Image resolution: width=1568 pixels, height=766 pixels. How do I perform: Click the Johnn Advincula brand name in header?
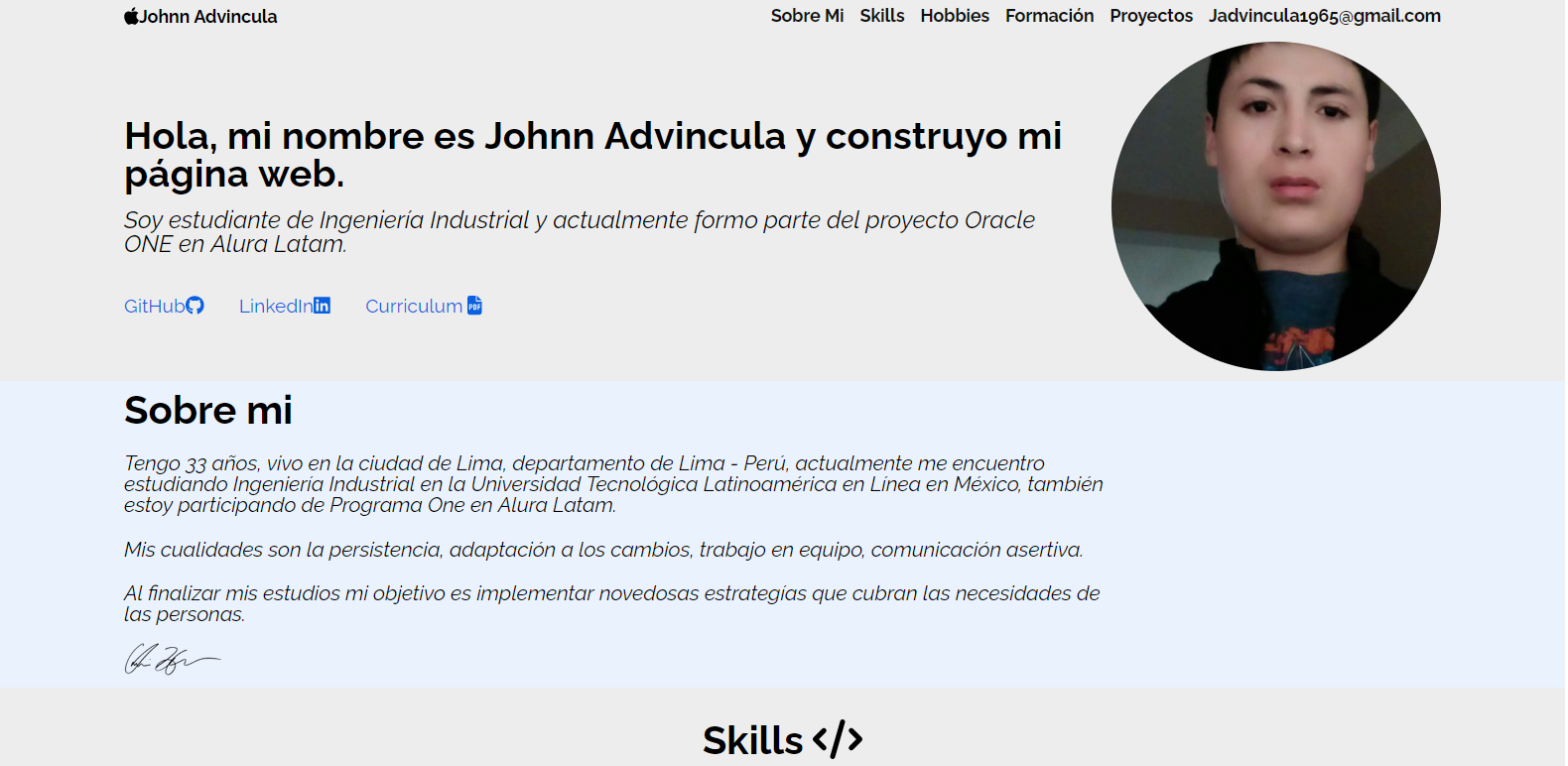click(208, 17)
